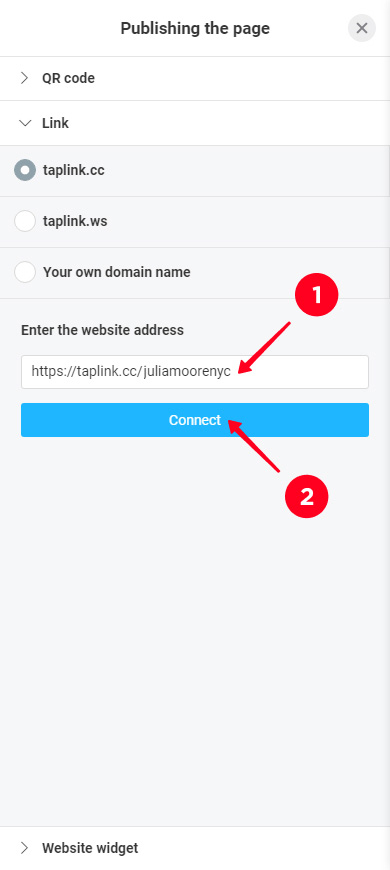Click the red arrow pointing at address field
This screenshot has height=870, width=390.
[x=264, y=347]
